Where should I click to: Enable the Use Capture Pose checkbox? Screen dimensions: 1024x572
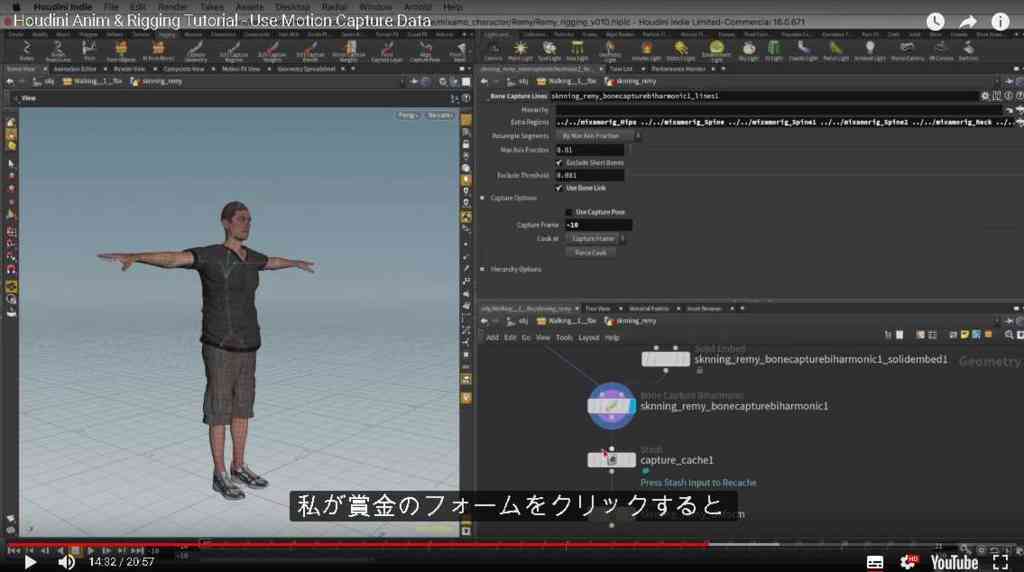point(568,212)
